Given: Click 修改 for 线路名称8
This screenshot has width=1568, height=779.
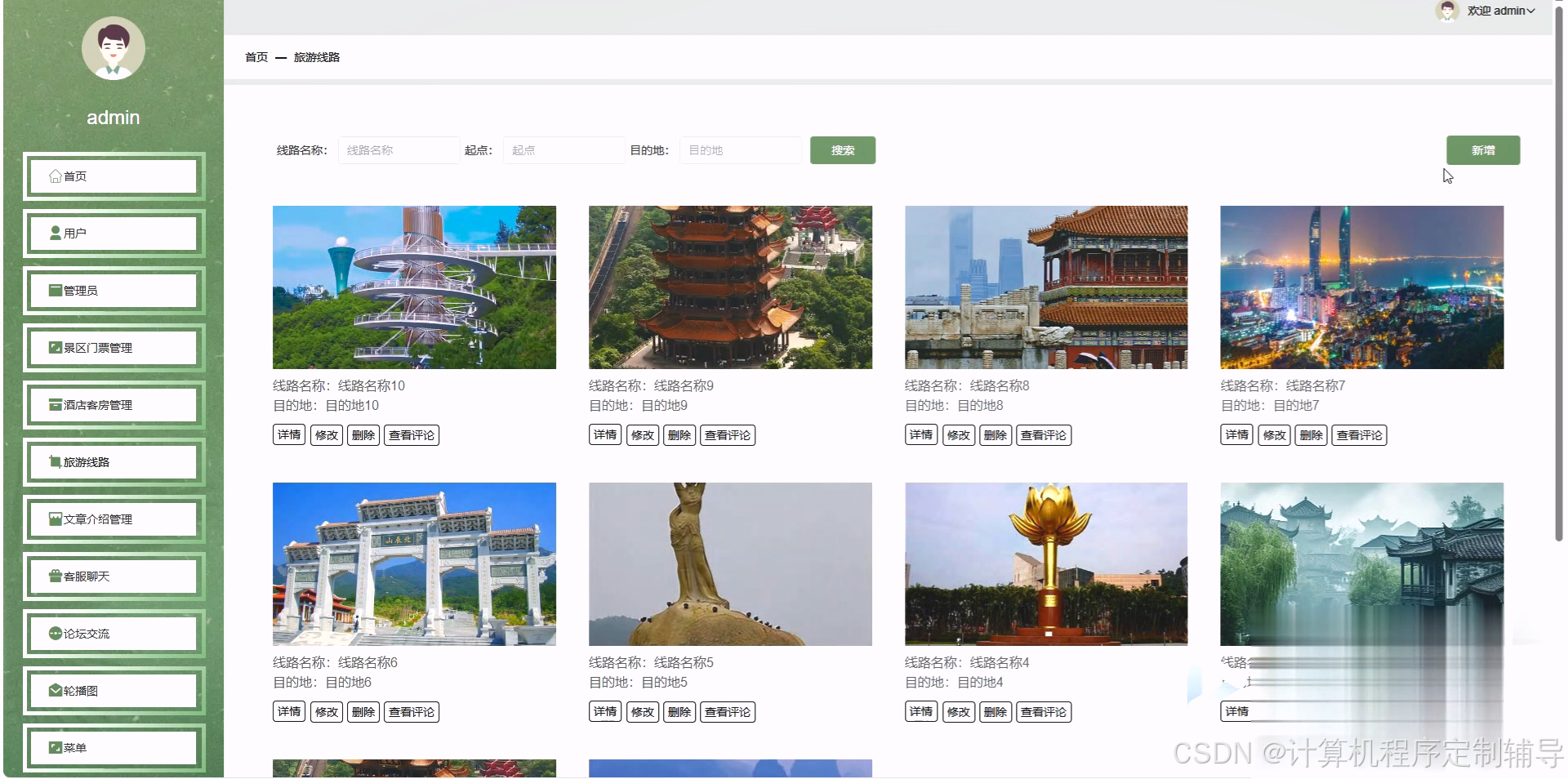Looking at the screenshot, I should (x=959, y=435).
